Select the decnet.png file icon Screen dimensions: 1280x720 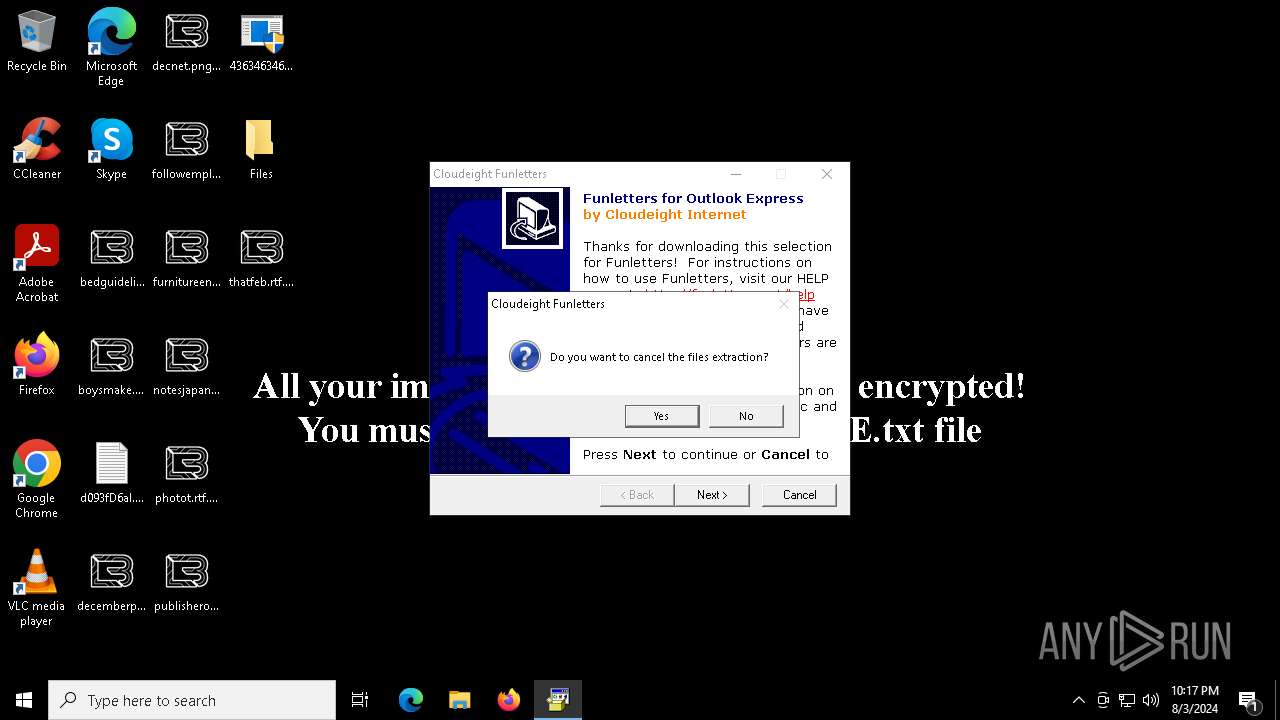pos(186,41)
